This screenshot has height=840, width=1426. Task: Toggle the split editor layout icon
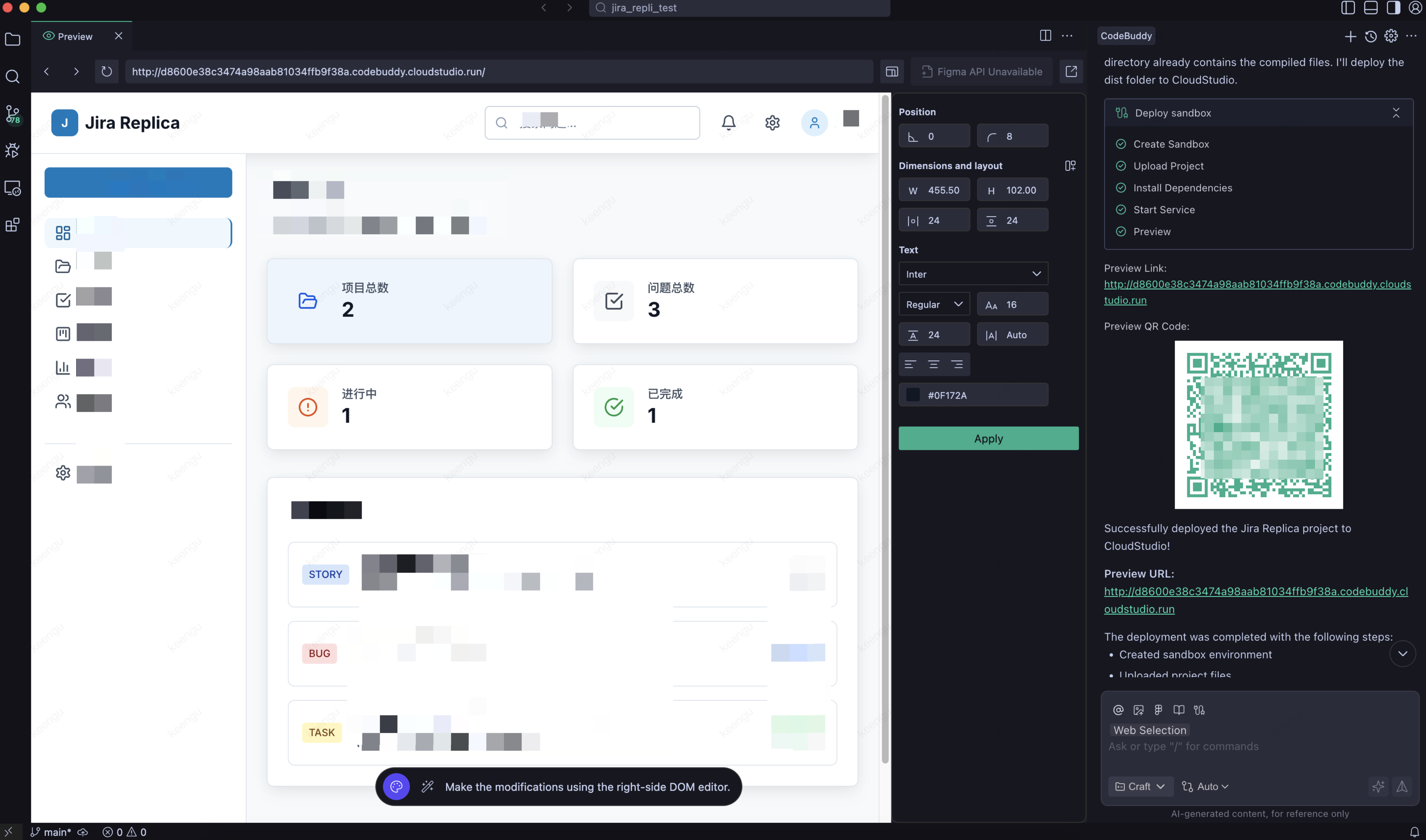1045,36
